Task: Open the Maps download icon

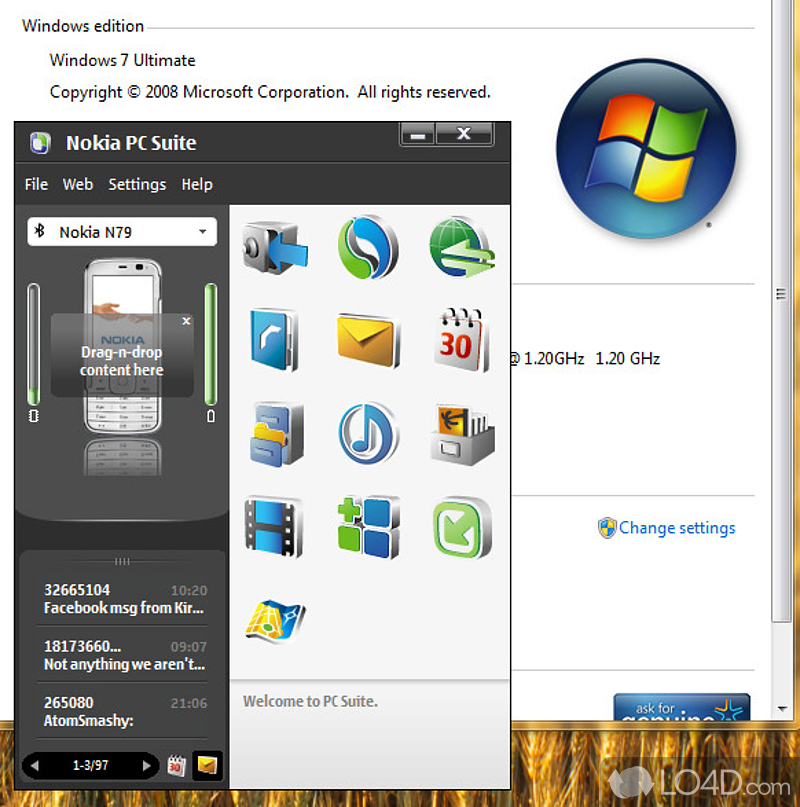Action: tap(275, 621)
